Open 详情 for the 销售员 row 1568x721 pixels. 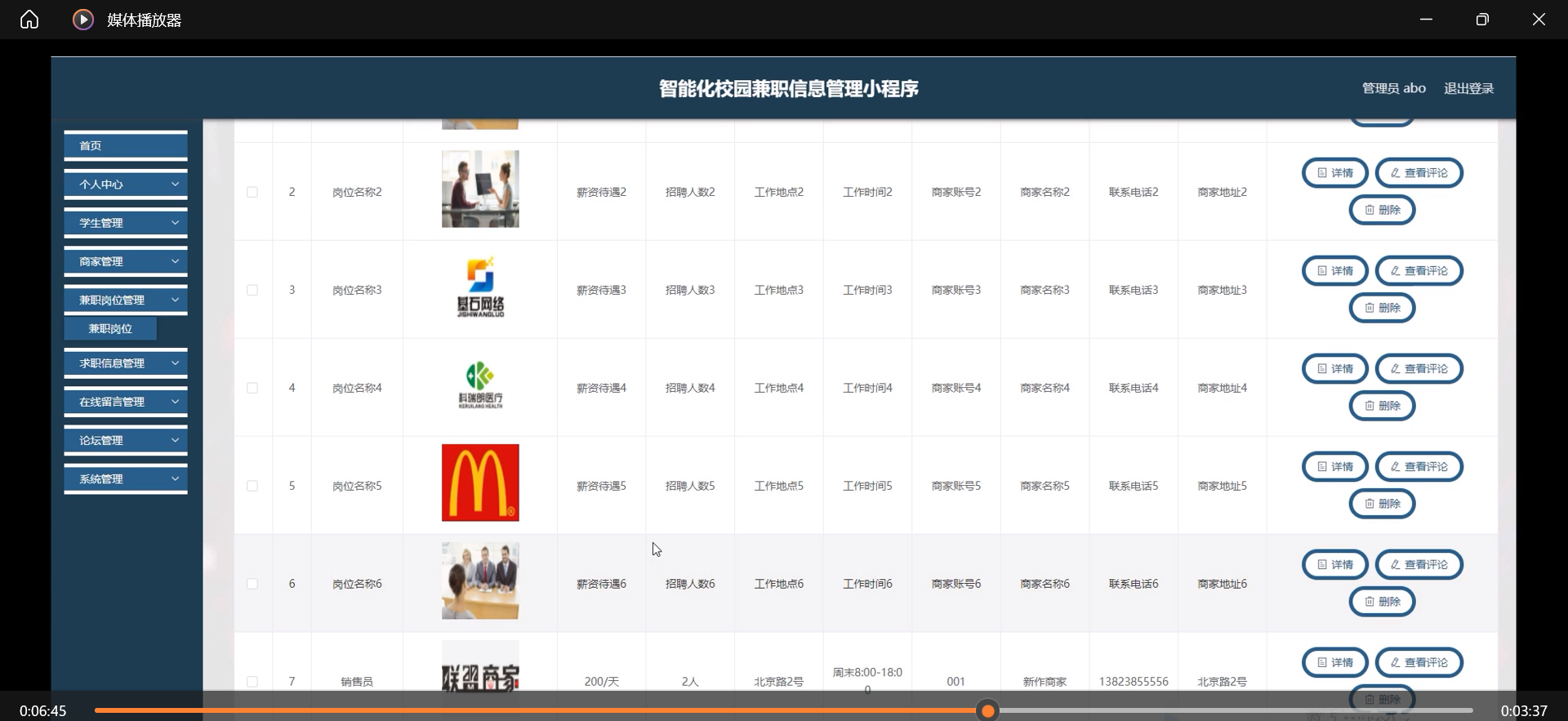1334,663
